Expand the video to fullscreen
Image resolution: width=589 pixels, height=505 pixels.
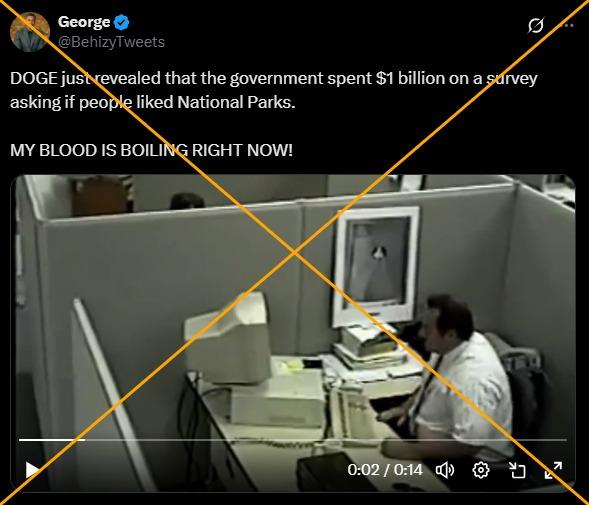553,470
